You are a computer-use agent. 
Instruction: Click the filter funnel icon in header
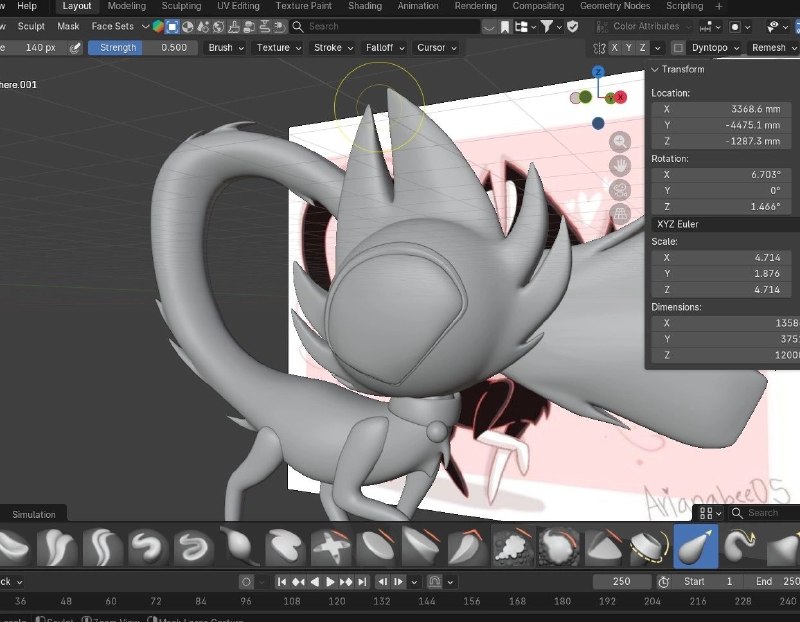[546, 27]
